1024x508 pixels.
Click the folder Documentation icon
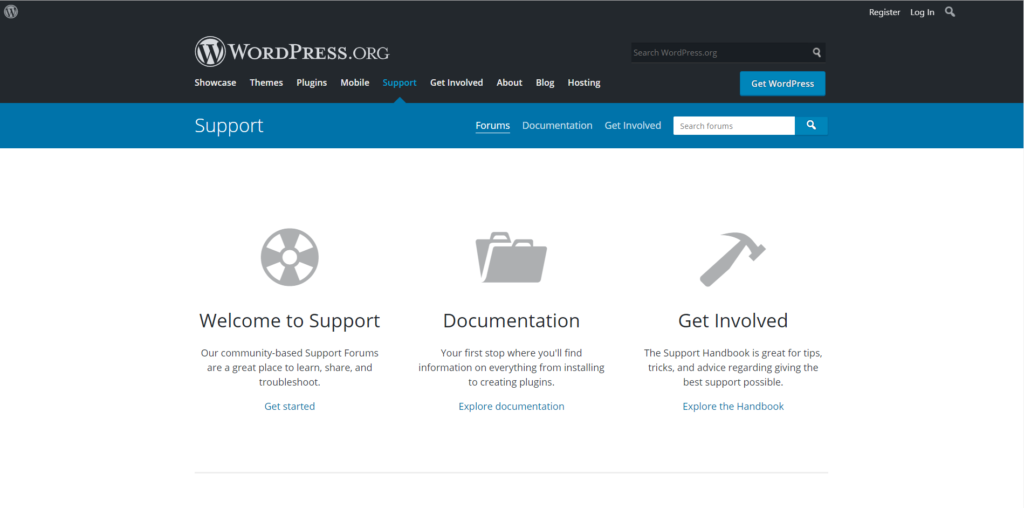point(511,257)
